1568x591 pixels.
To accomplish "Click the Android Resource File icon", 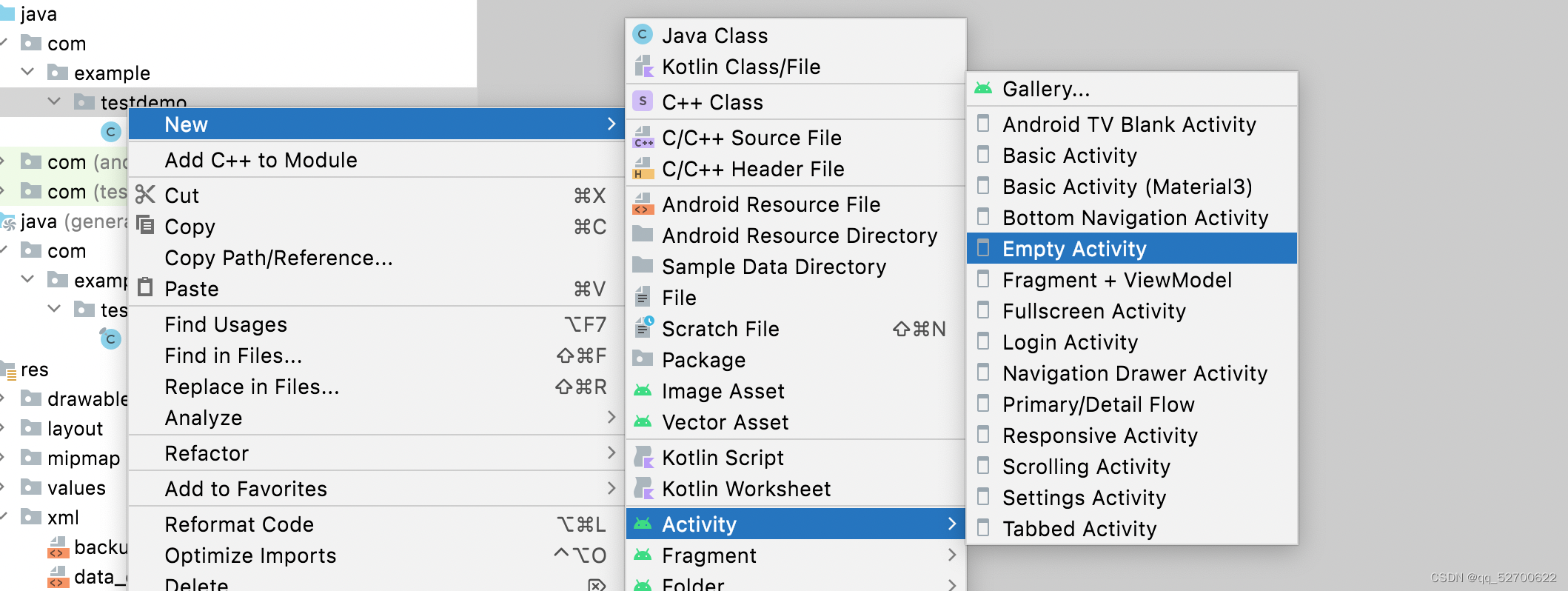I will [643, 204].
